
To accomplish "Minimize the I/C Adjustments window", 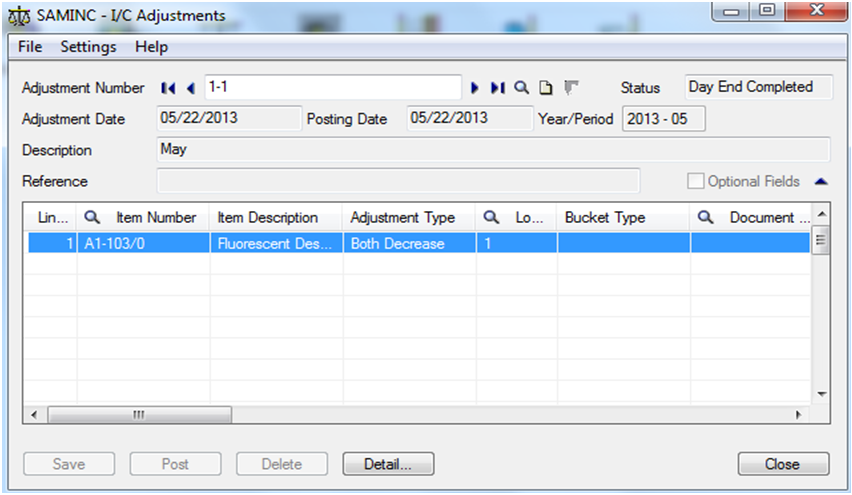I will 731,11.
